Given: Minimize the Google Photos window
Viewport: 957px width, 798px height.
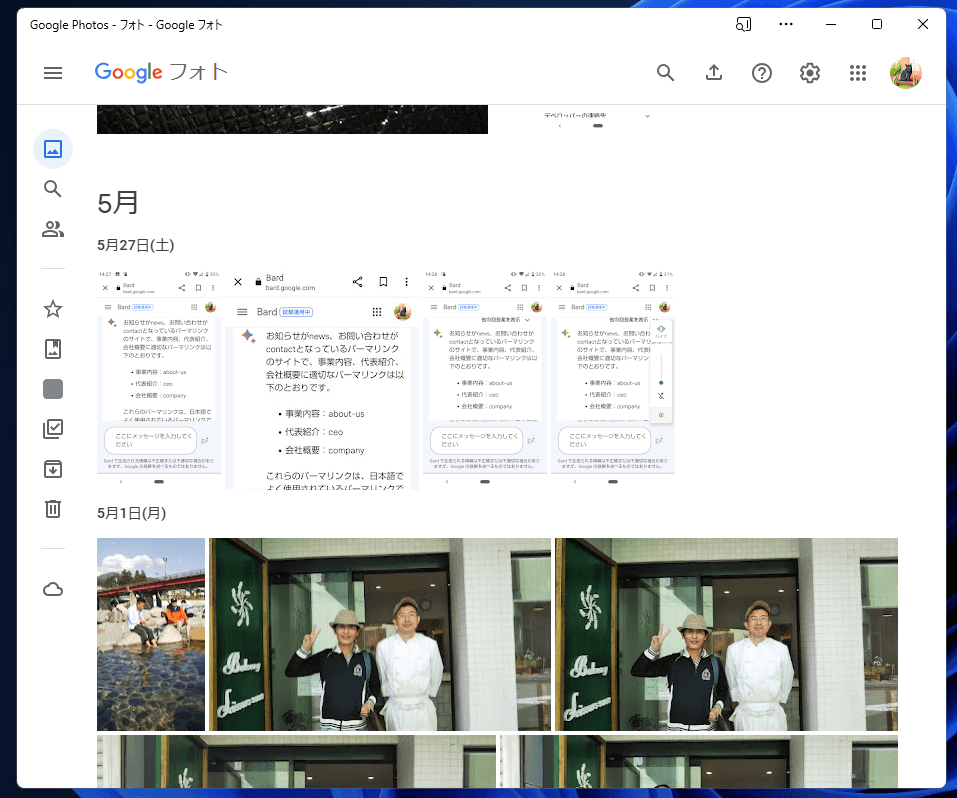Looking at the screenshot, I should coord(831,24).
